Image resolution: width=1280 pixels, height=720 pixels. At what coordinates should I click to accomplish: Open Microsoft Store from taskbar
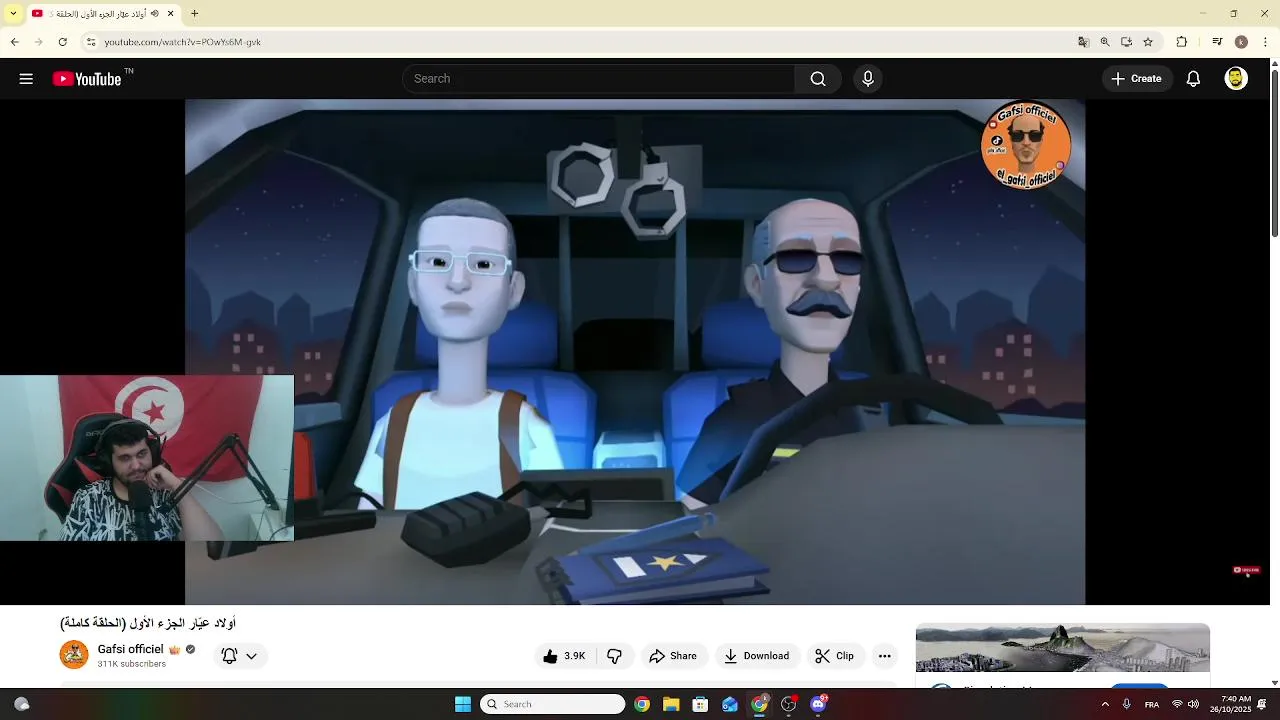700,704
